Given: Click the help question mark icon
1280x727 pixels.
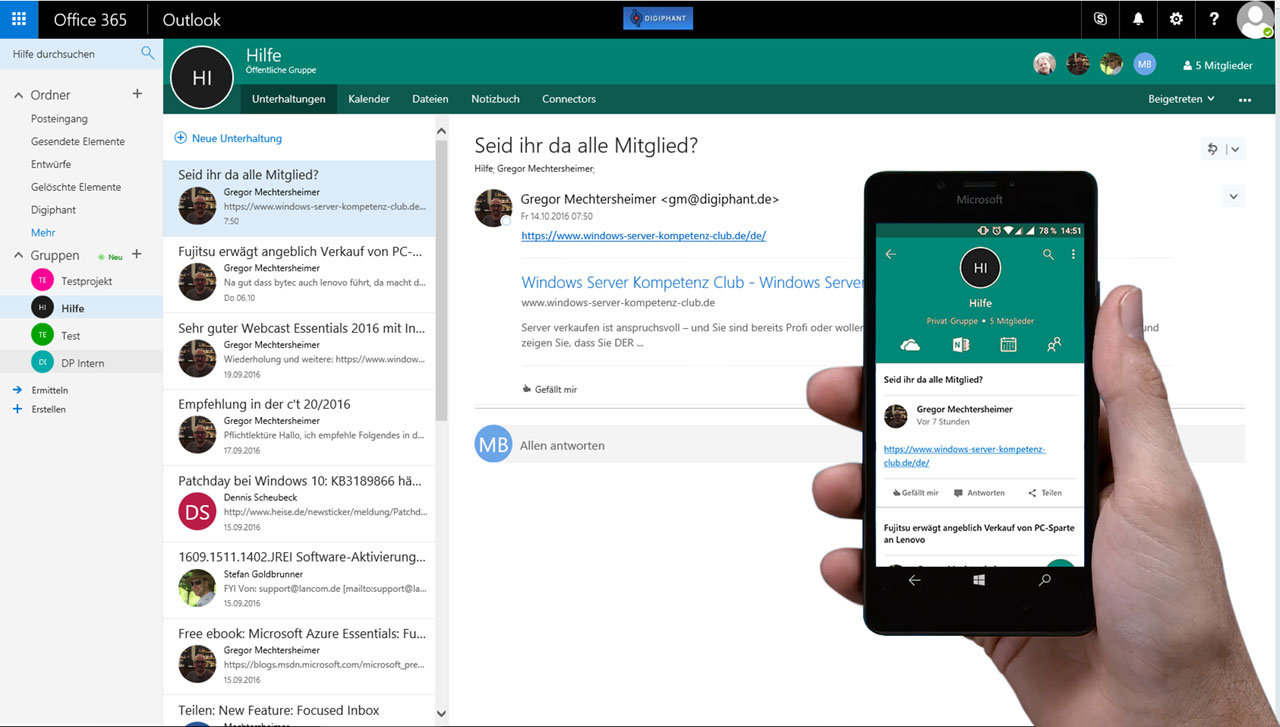Looking at the screenshot, I should click(x=1214, y=19).
